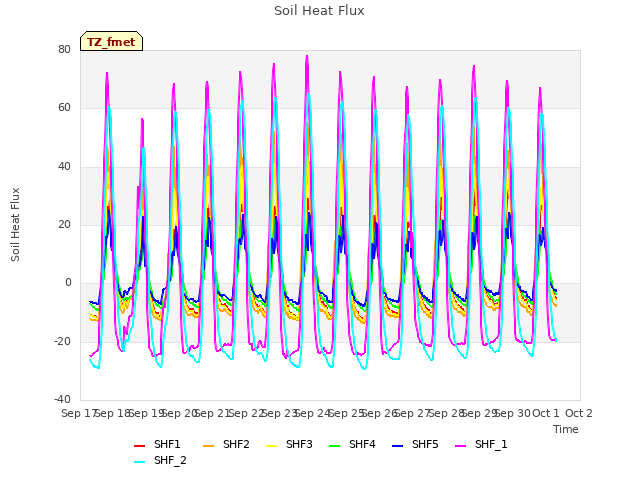Click the green SHF4 legend swatch
This screenshot has width=640, height=480.
point(335,446)
